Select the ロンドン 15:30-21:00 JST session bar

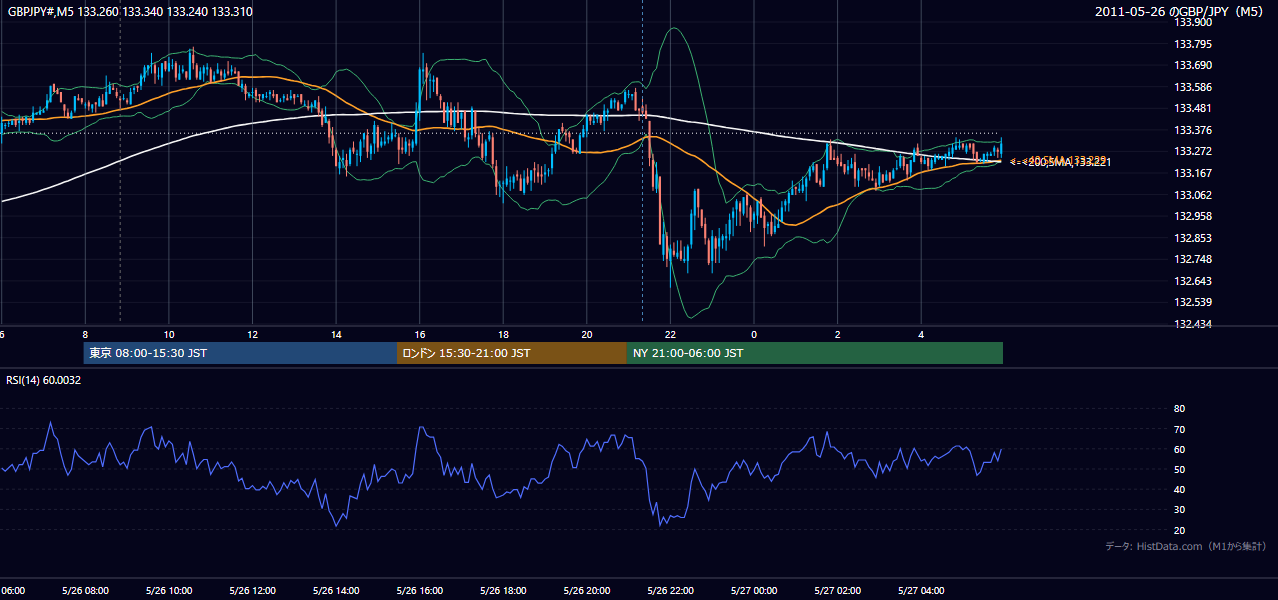(x=512, y=353)
